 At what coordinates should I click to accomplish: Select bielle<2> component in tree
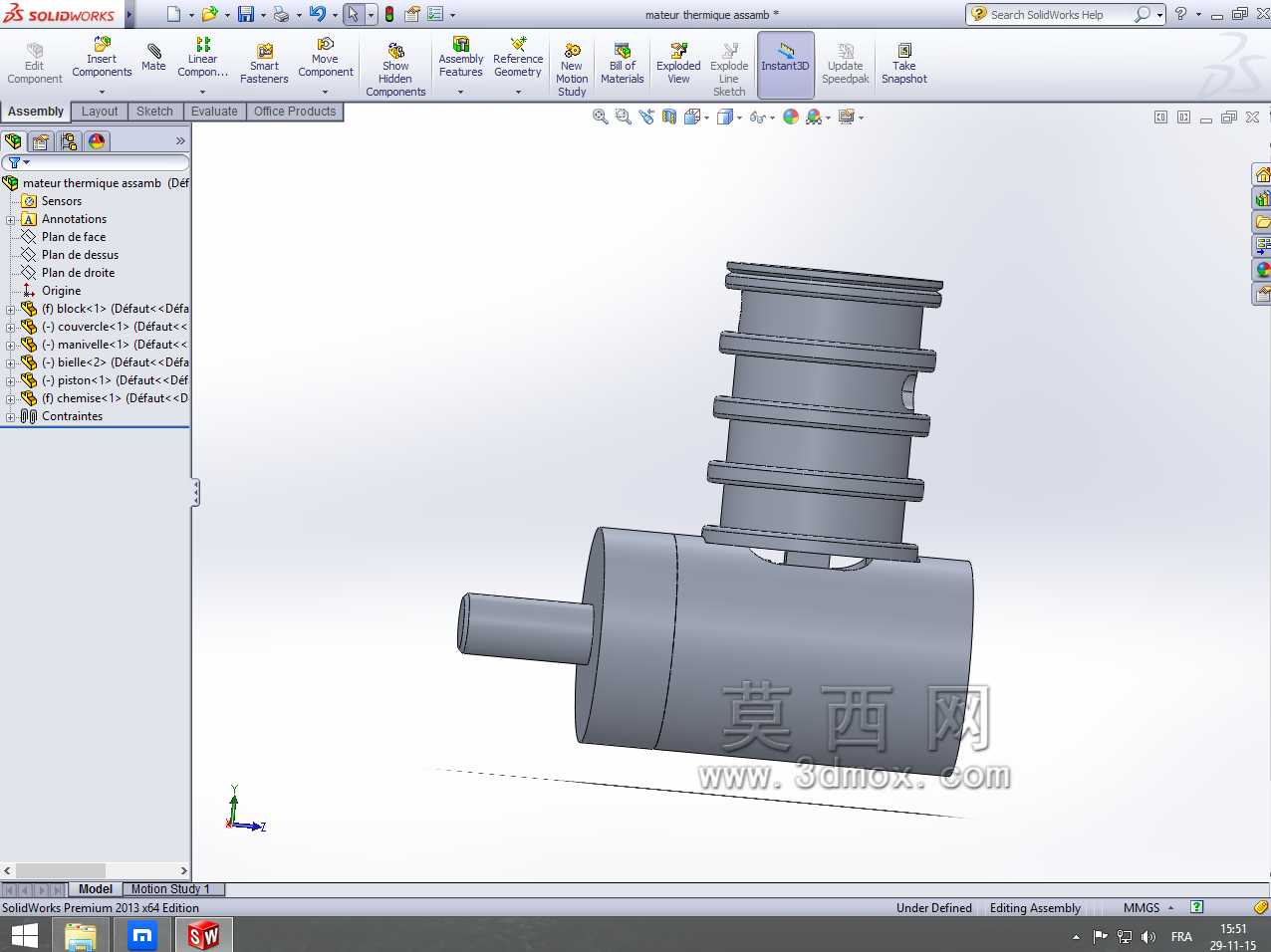[x=105, y=362]
